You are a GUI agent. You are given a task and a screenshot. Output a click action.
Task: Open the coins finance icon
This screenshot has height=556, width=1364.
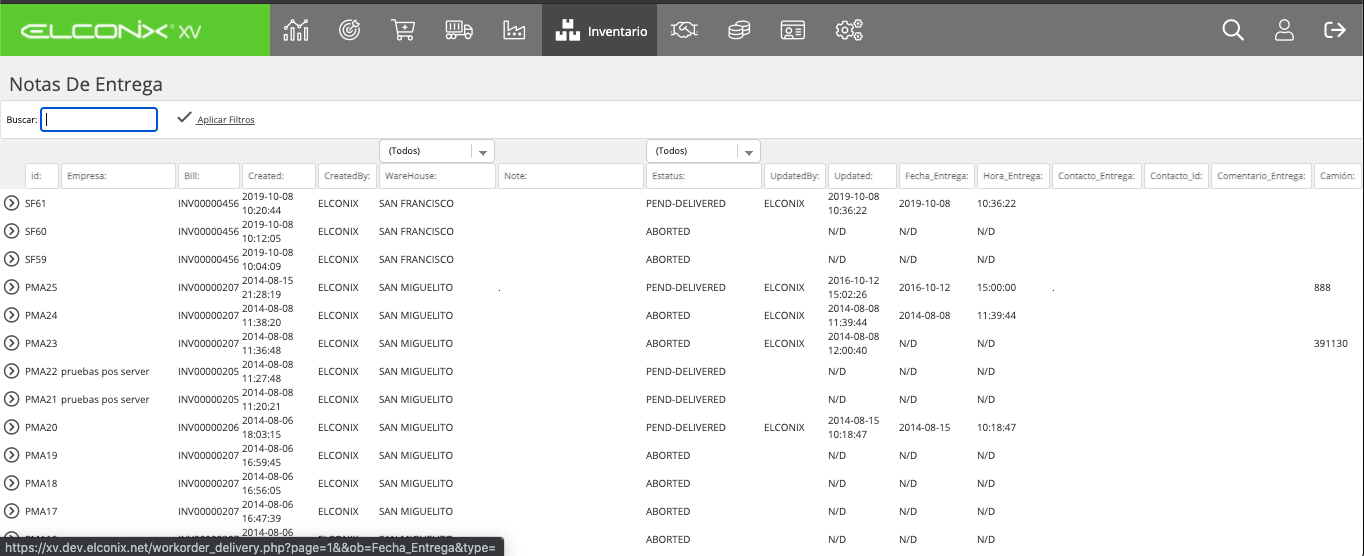tap(739, 30)
